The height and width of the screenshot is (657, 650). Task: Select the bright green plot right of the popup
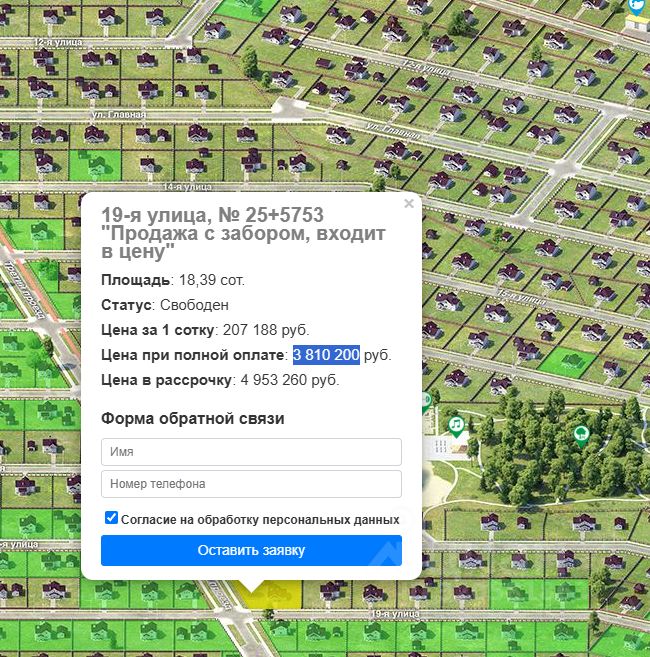(567, 361)
